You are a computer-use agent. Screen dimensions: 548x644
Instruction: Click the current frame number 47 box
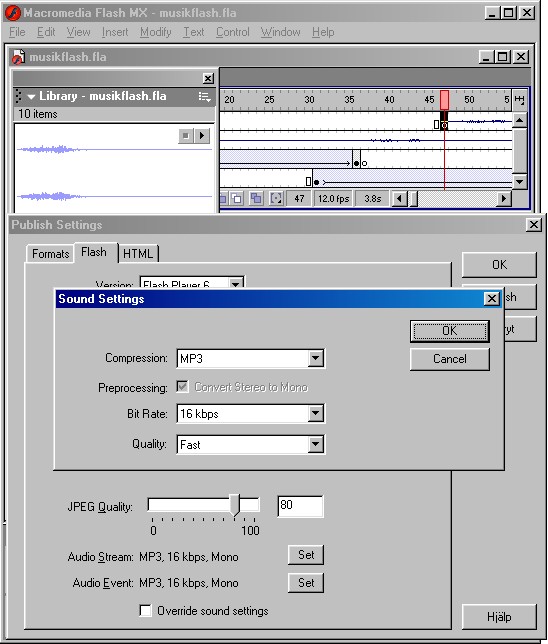[x=299, y=199]
